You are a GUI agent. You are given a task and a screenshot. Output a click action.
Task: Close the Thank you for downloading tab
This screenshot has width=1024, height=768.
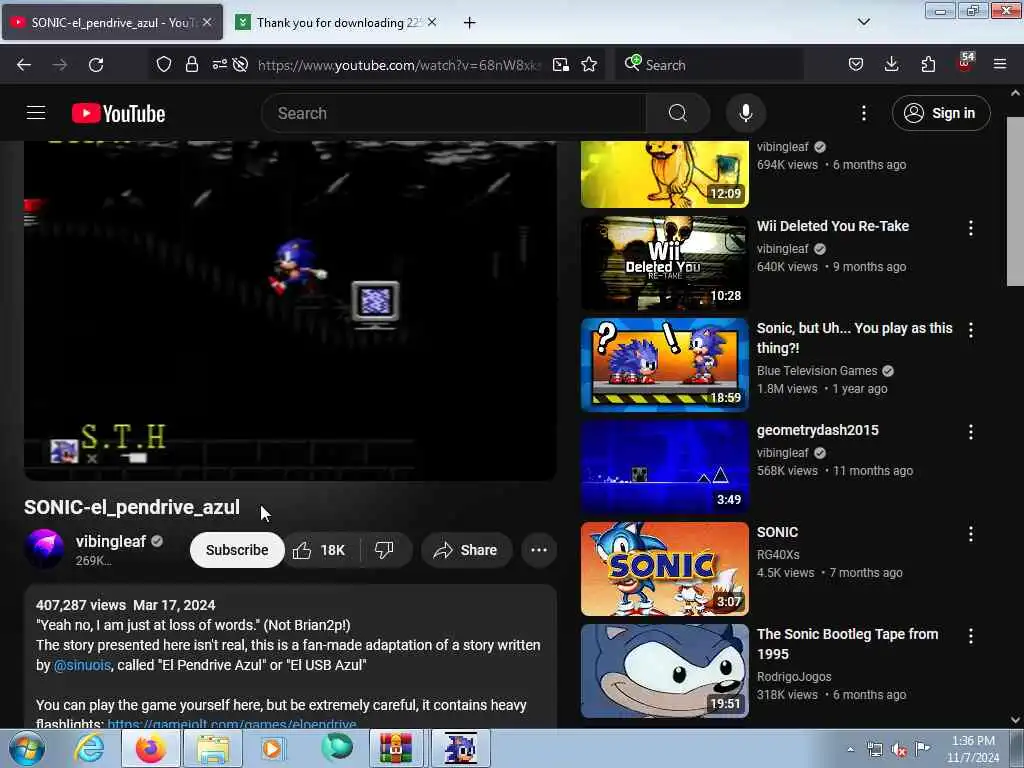point(432,22)
